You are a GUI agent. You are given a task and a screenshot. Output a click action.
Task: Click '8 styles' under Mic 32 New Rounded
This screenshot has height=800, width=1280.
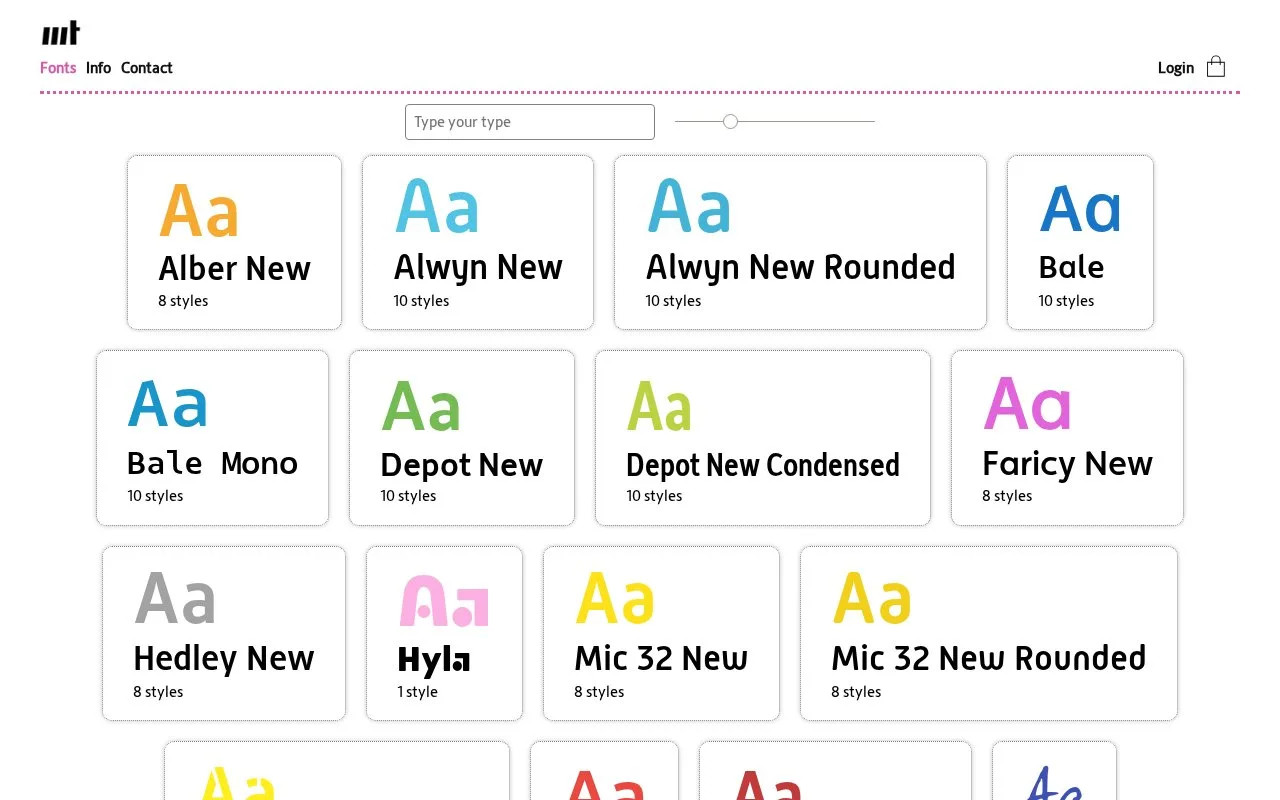click(856, 692)
